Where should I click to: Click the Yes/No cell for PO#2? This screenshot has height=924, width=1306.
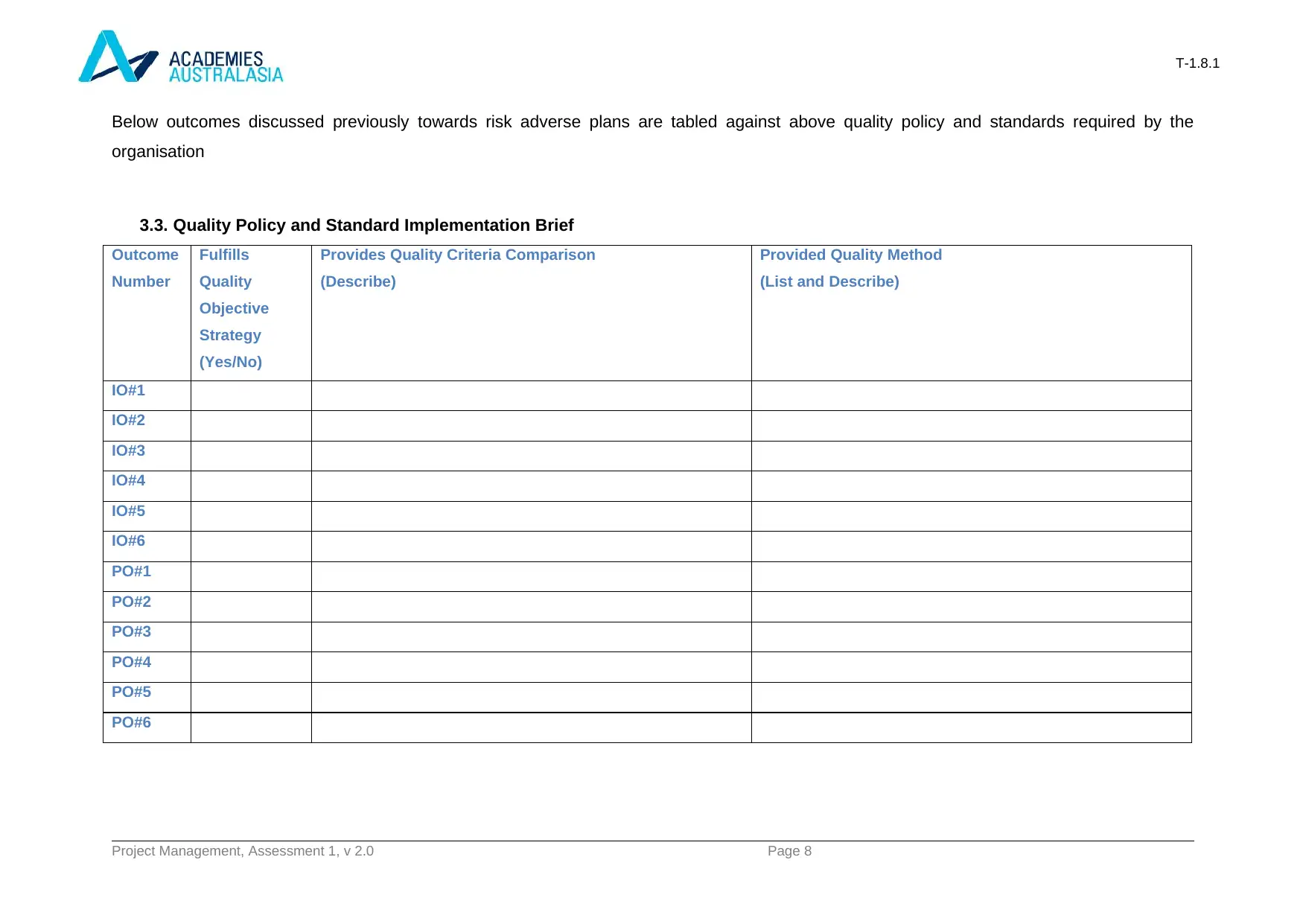tap(251, 607)
